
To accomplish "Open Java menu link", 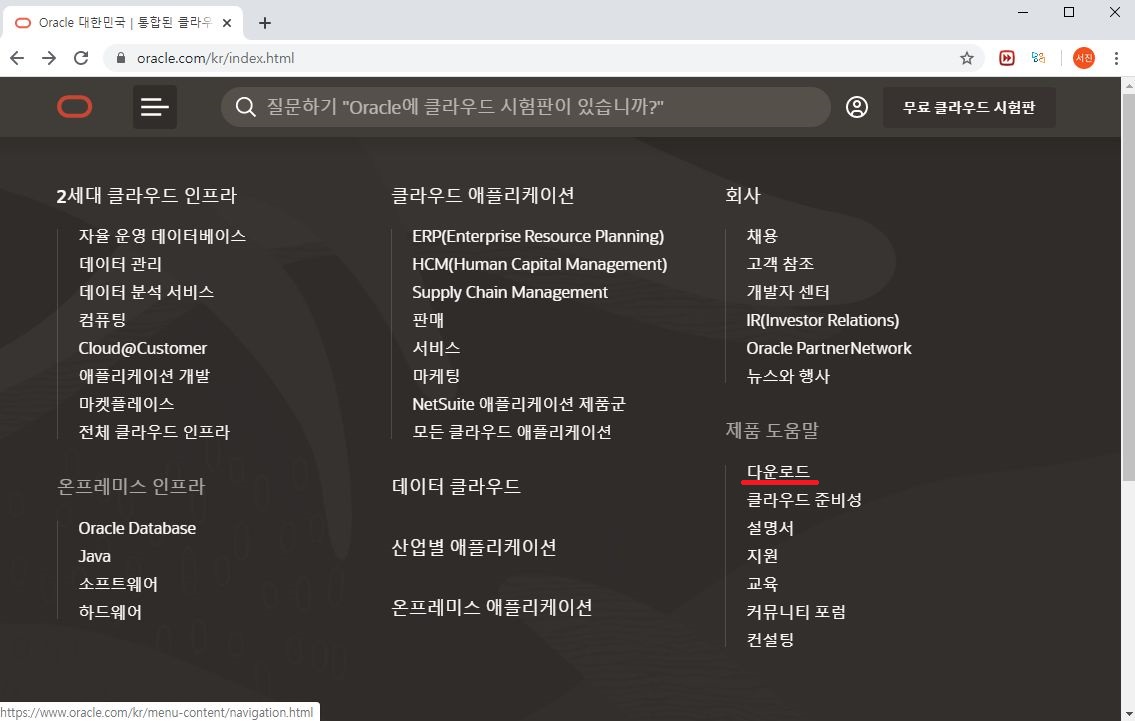I will (x=94, y=556).
